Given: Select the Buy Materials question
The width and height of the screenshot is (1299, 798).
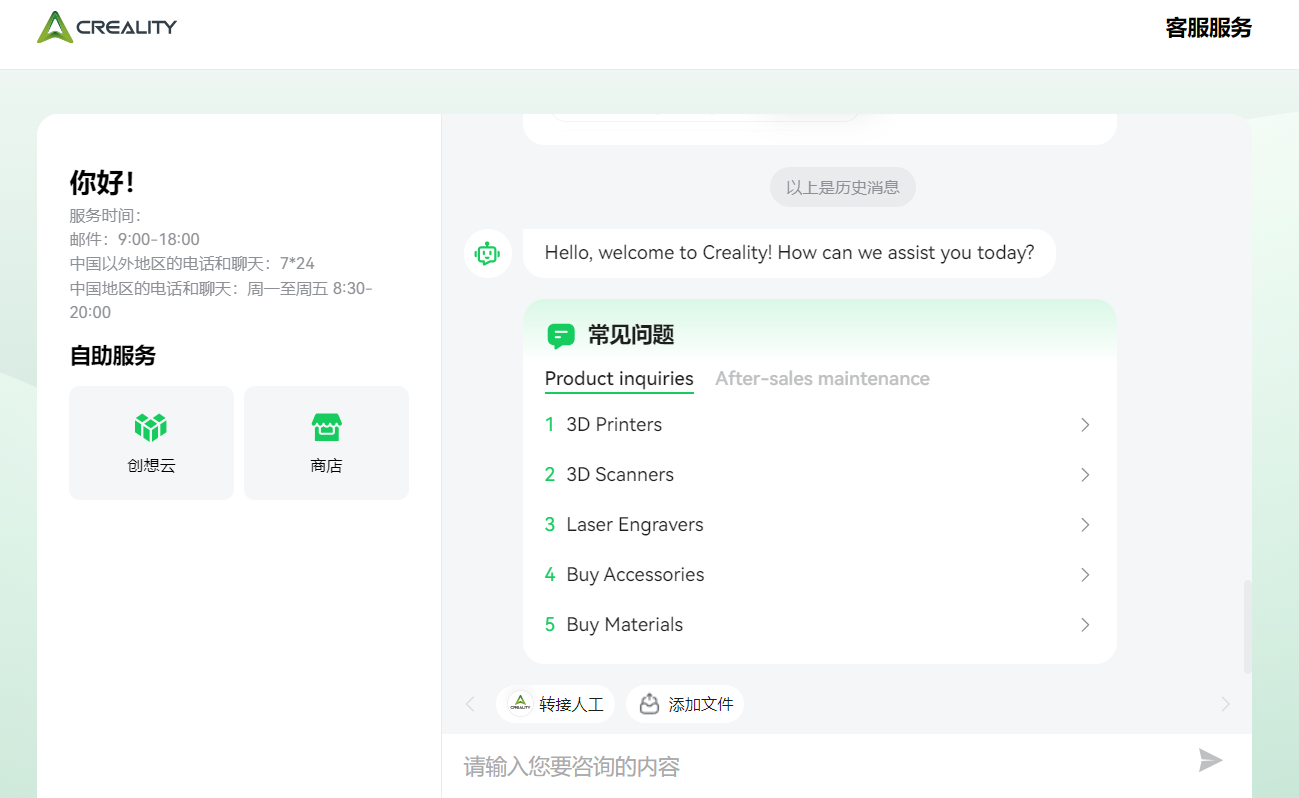Looking at the screenshot, I should click(x=819, y=625).
